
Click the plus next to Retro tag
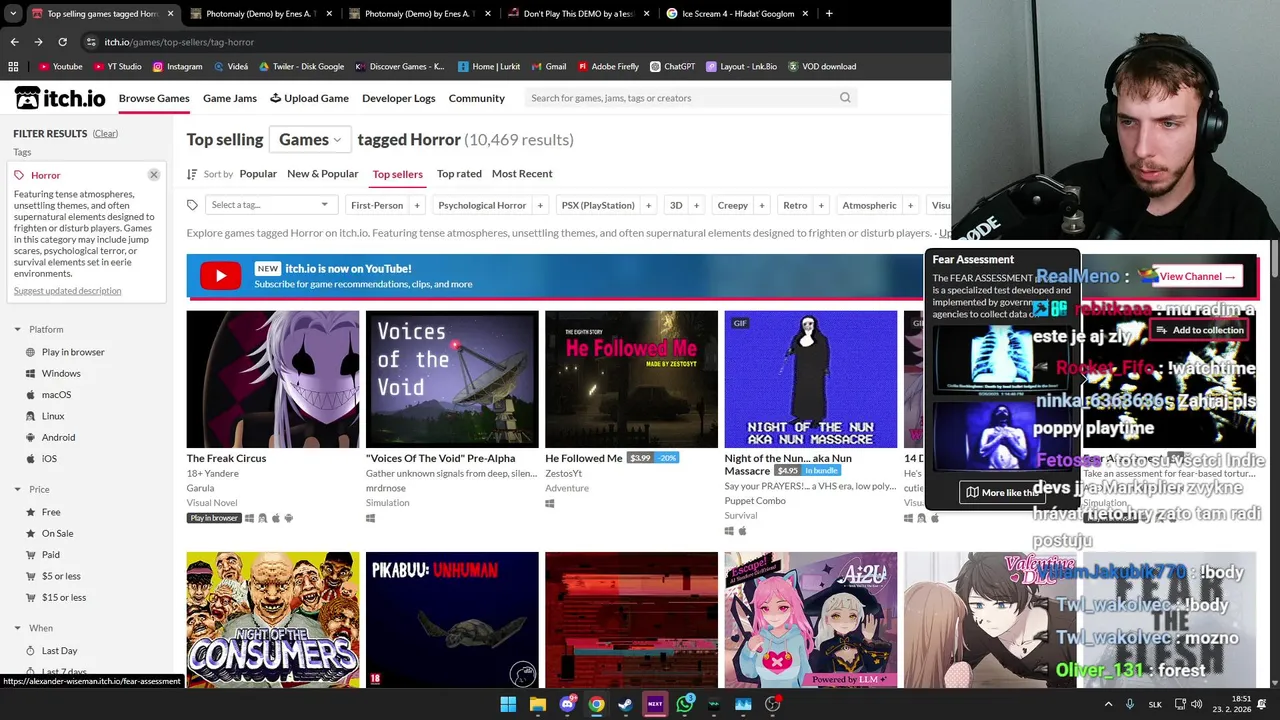coord(821,205)
